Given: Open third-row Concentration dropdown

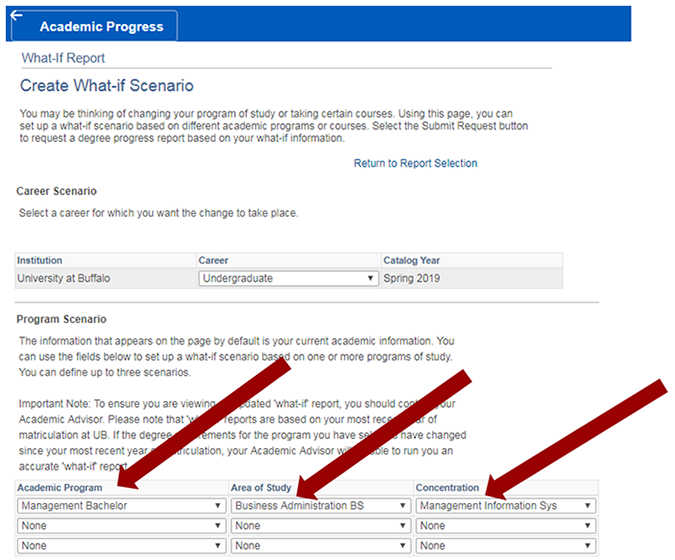Looking at the screenshot, I should tap(506, 546).
